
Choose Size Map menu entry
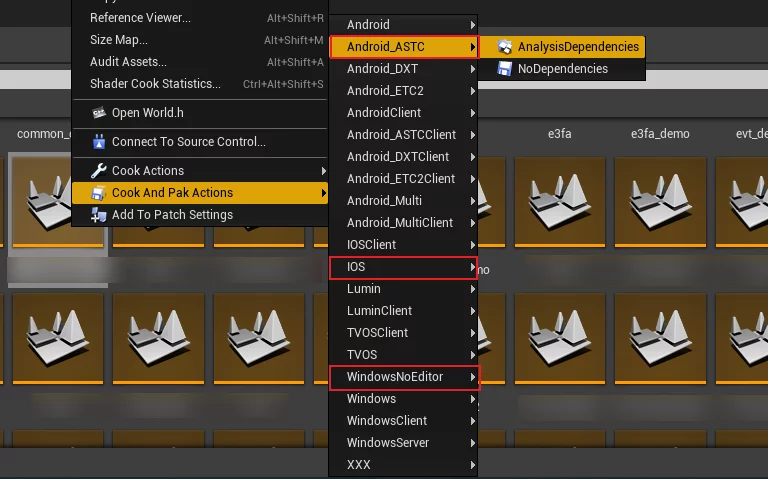[x=119, y=40]
